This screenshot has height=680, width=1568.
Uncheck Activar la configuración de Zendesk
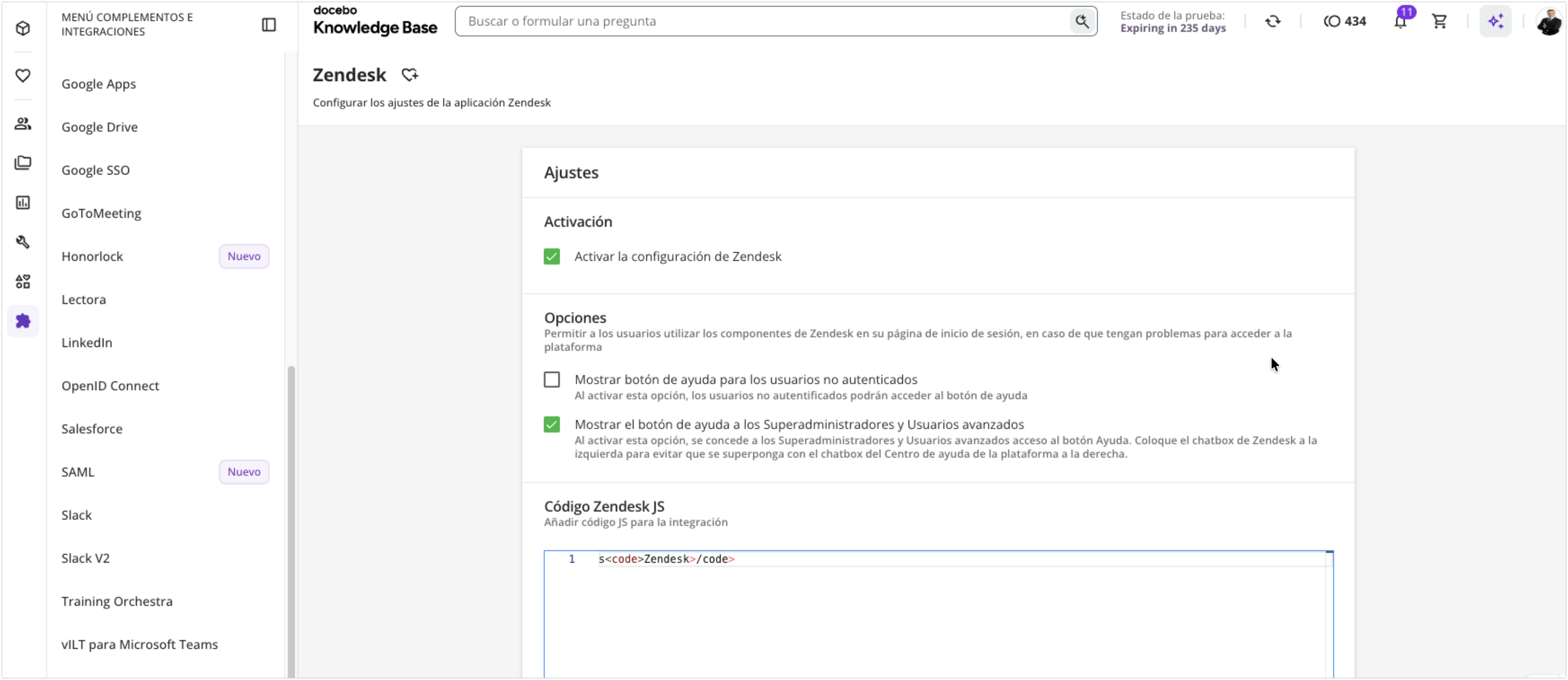(551, 256)
